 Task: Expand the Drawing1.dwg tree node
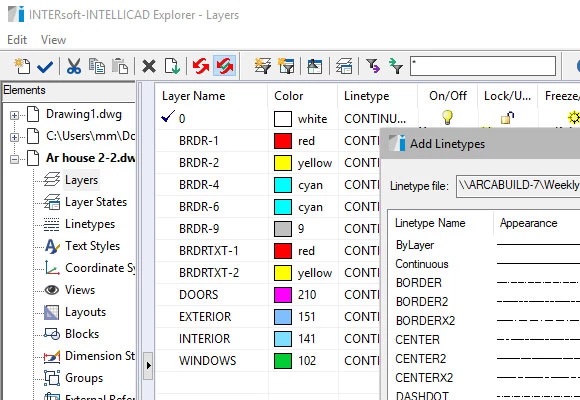14,115
